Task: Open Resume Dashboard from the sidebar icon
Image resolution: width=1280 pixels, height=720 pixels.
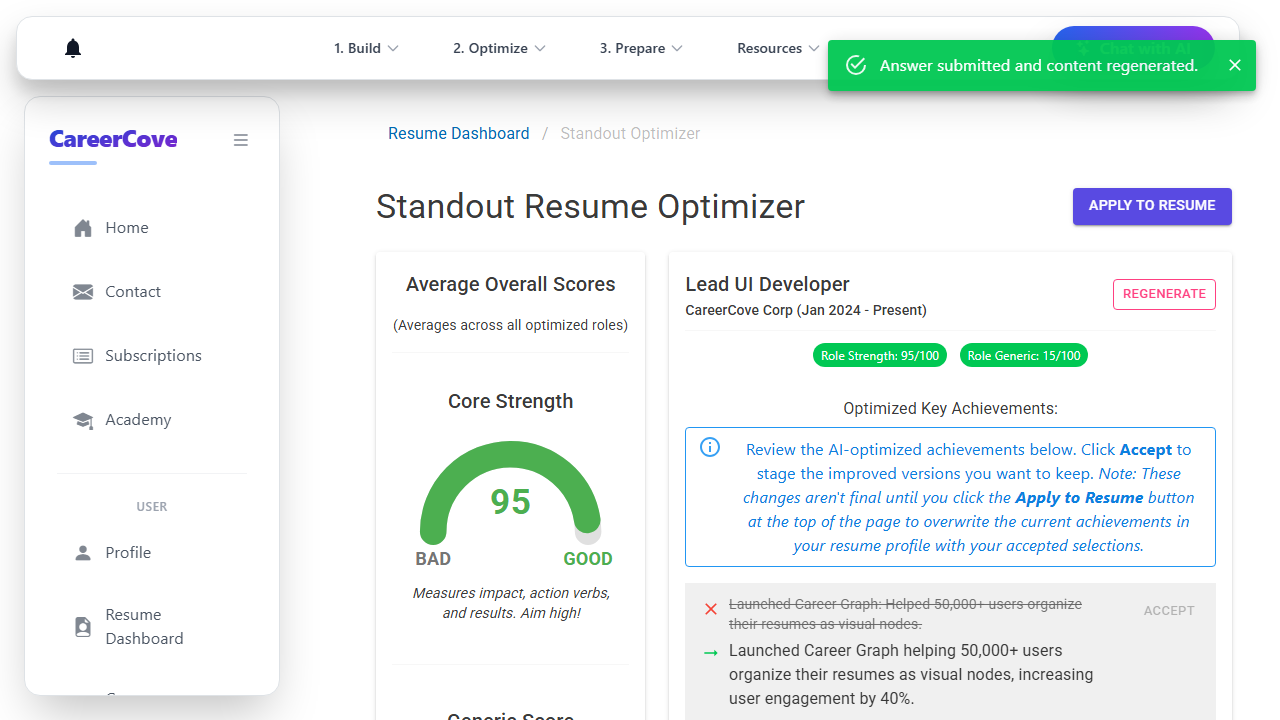Action: pyautogui.click(x=83, y=627)
